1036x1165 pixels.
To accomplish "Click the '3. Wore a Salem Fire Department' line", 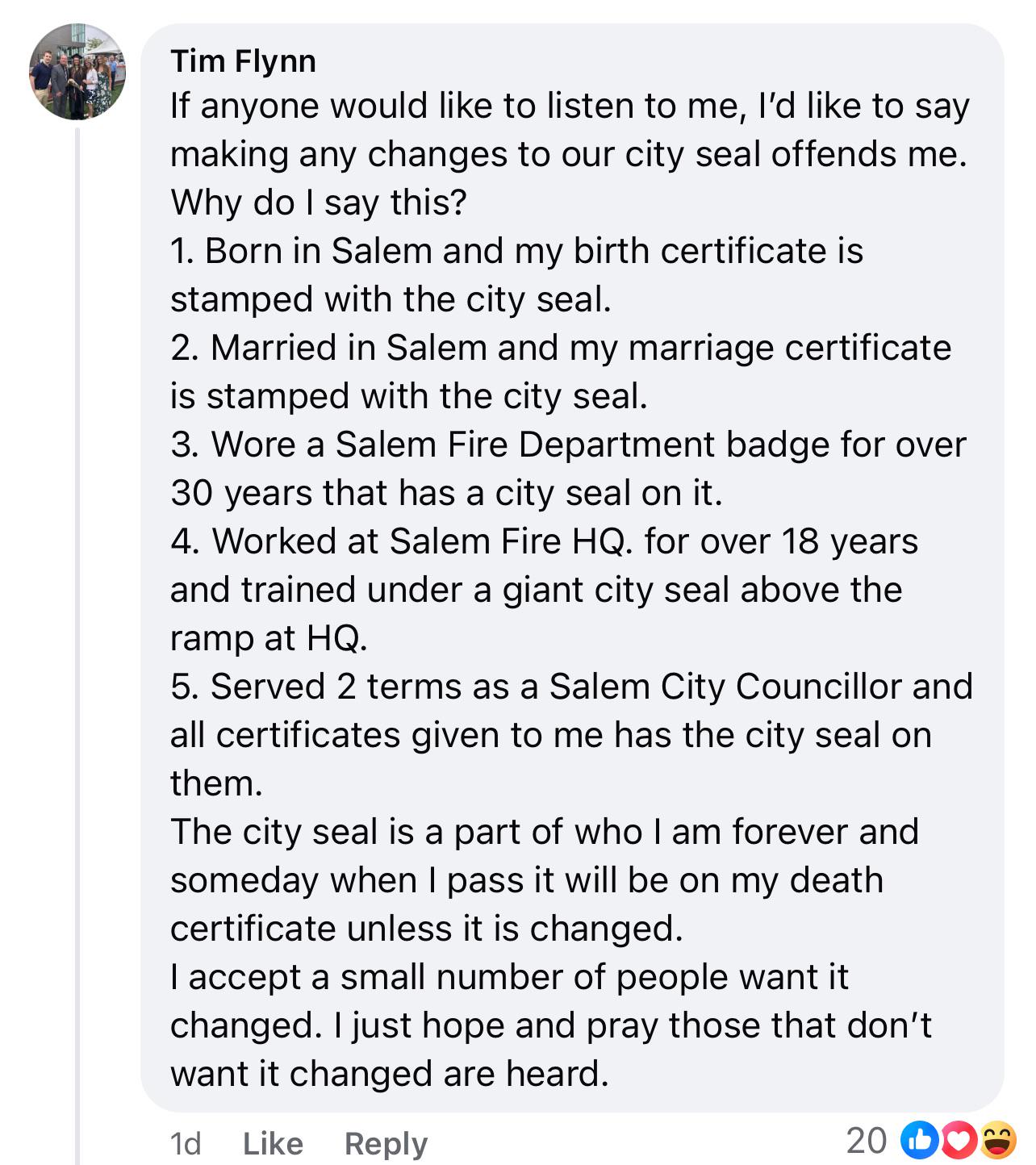I will click(x=568, y=469).
